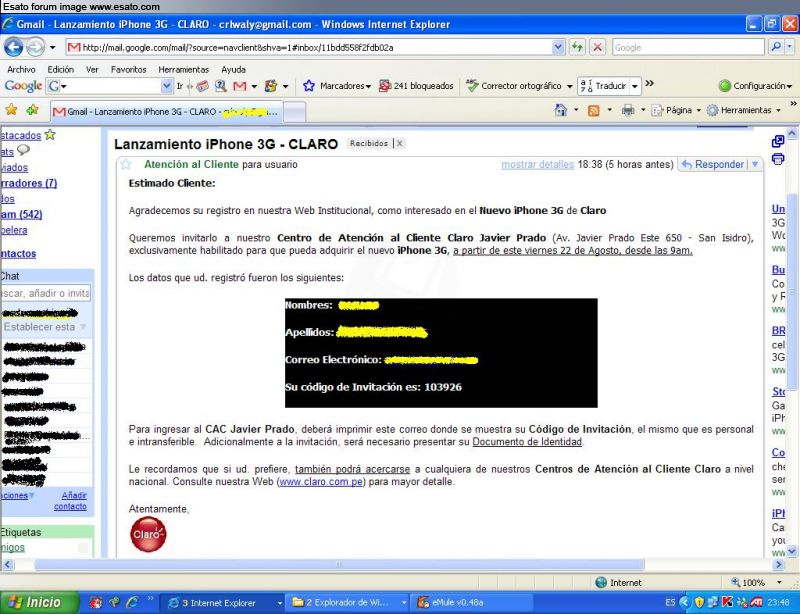Star this email message
Screen dimensions: 800x614
point(126,164)
